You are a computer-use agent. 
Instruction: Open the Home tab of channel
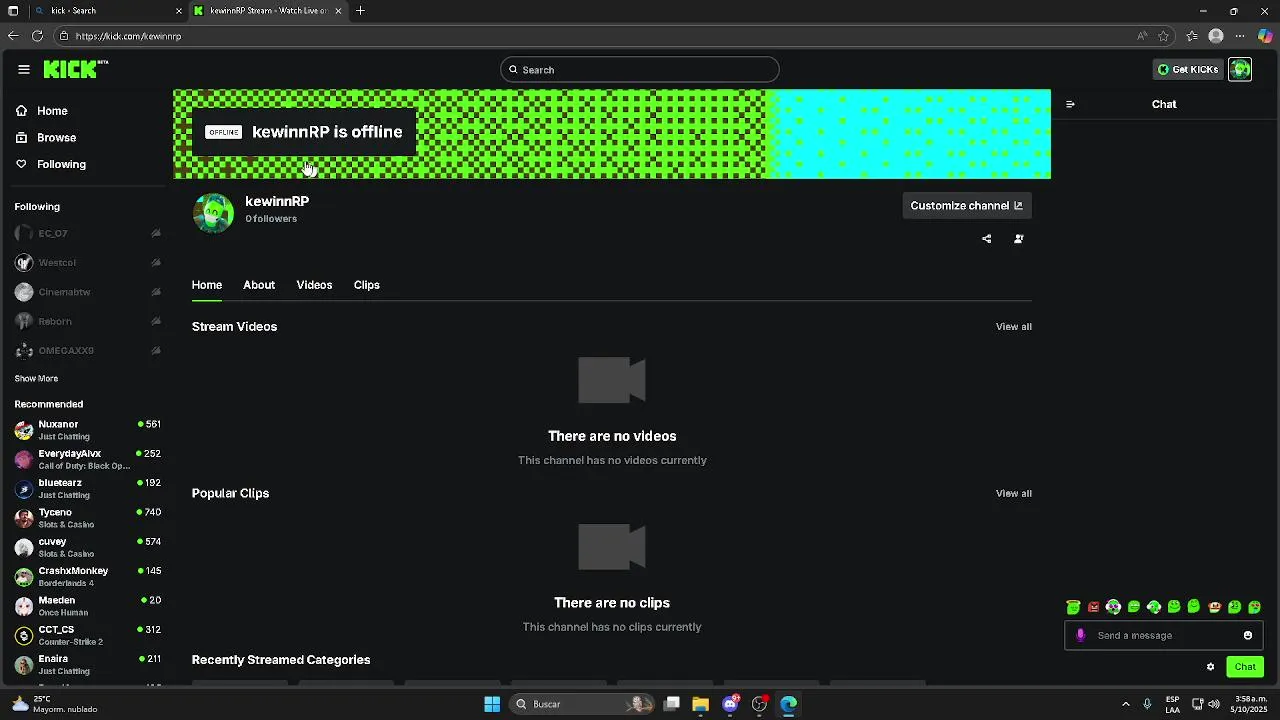tap(207, 285)
